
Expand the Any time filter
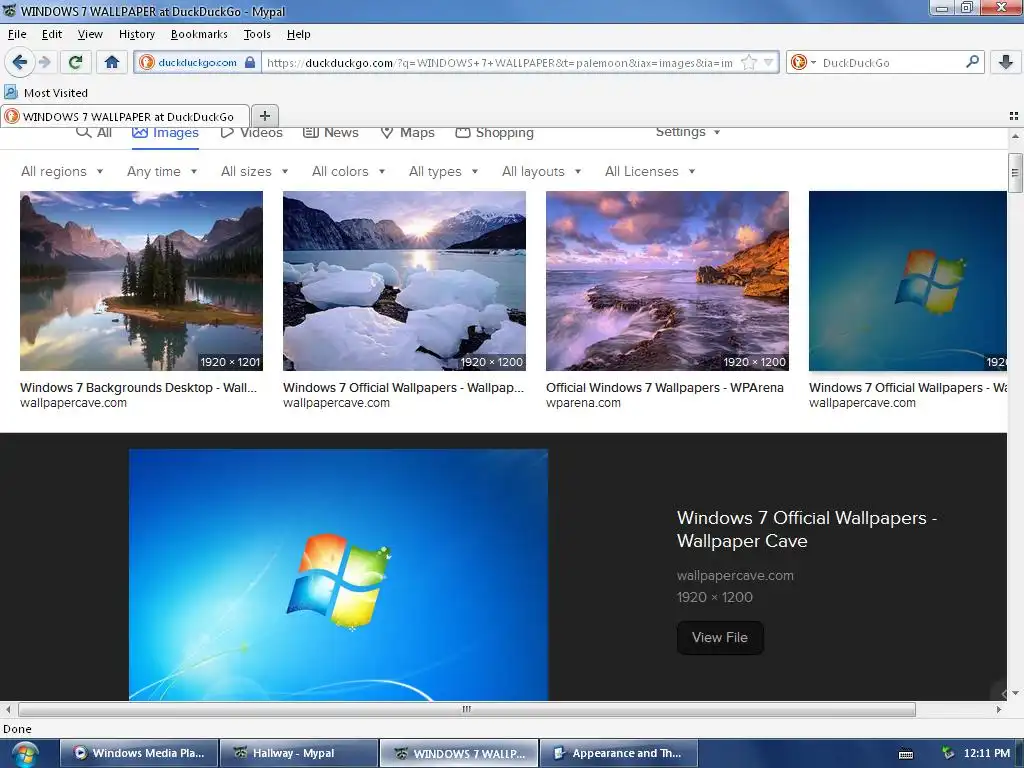(162, 172)
